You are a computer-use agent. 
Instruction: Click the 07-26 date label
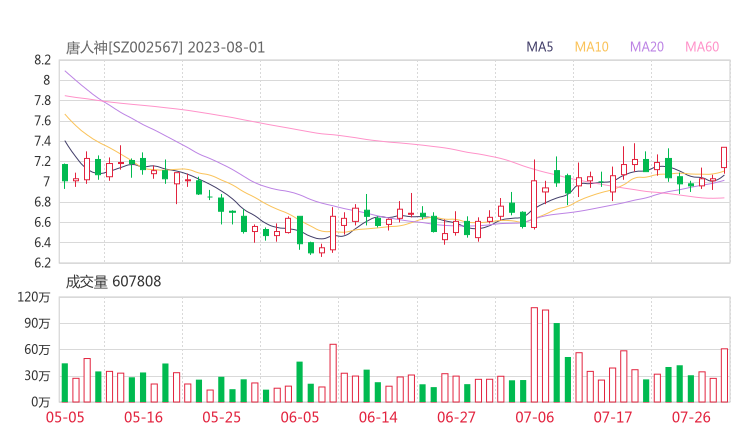[691, 417]
